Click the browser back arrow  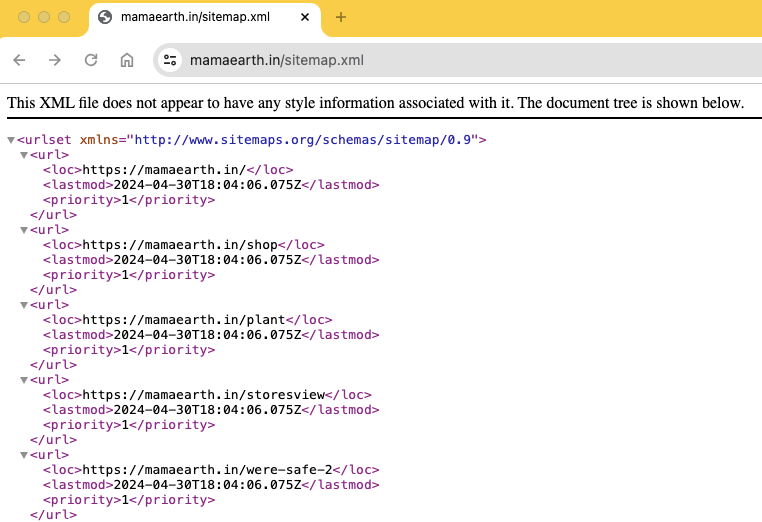pos(19,60)
